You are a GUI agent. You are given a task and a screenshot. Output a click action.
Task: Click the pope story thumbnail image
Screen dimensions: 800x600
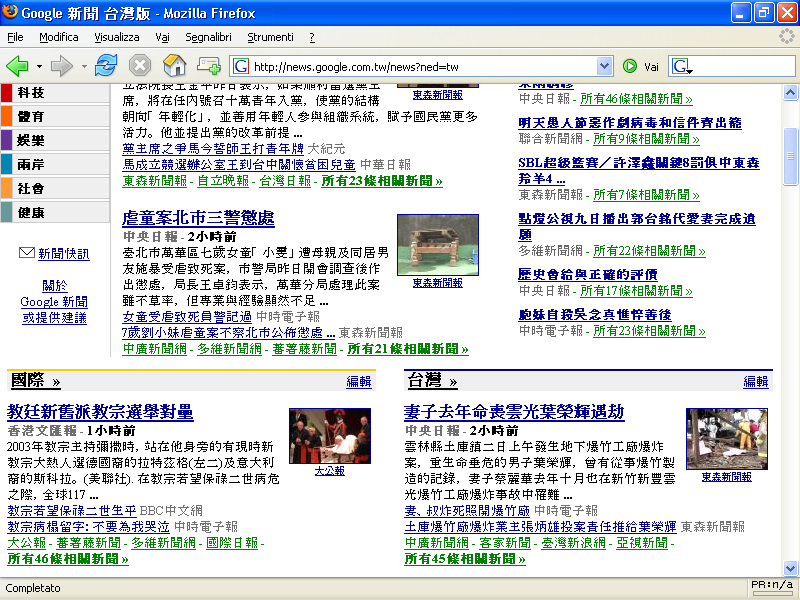click(330, 436)
